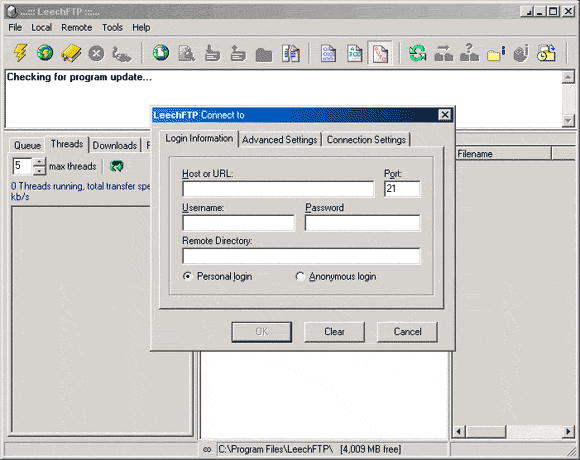Select the highlighted auto transfer mode icon
This screenshot has height=460, width=580.
[380, 54]
